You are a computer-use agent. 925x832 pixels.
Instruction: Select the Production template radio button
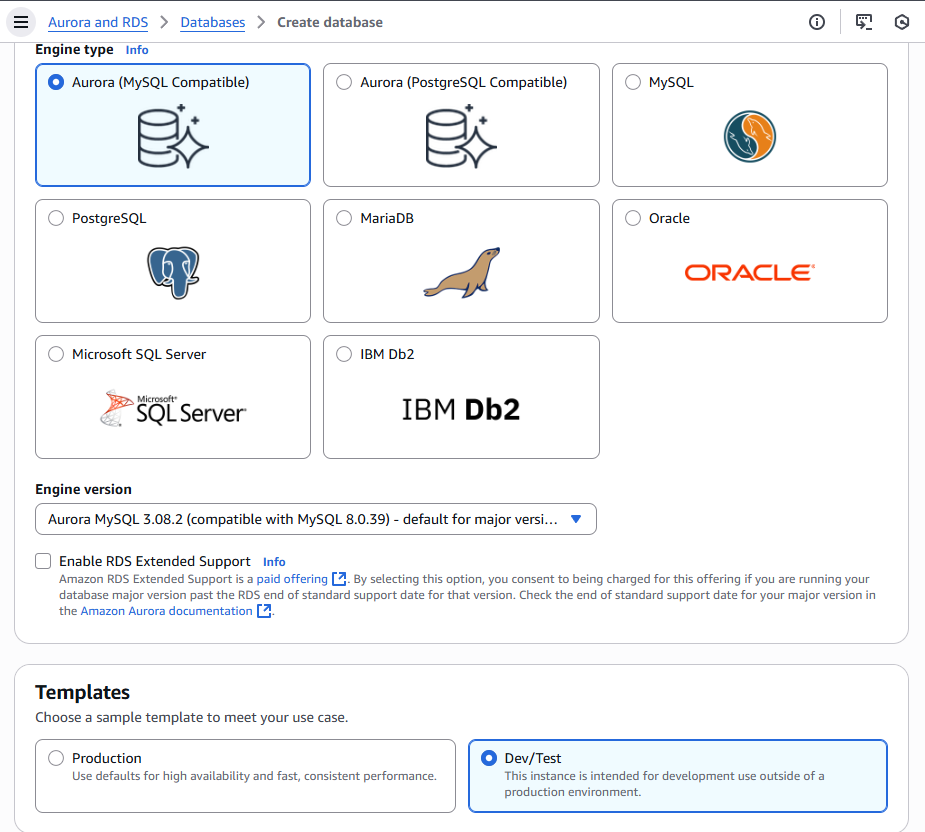(56, 758)
